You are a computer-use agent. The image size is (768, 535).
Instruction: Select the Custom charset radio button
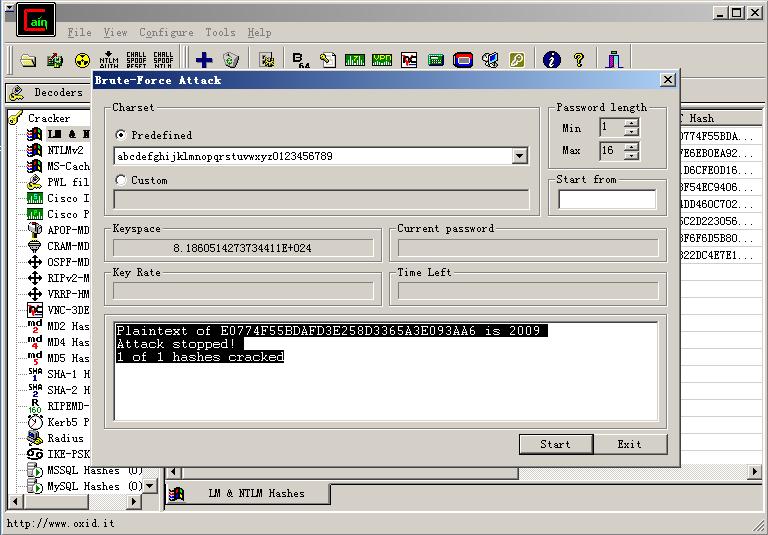click(120, 180)
